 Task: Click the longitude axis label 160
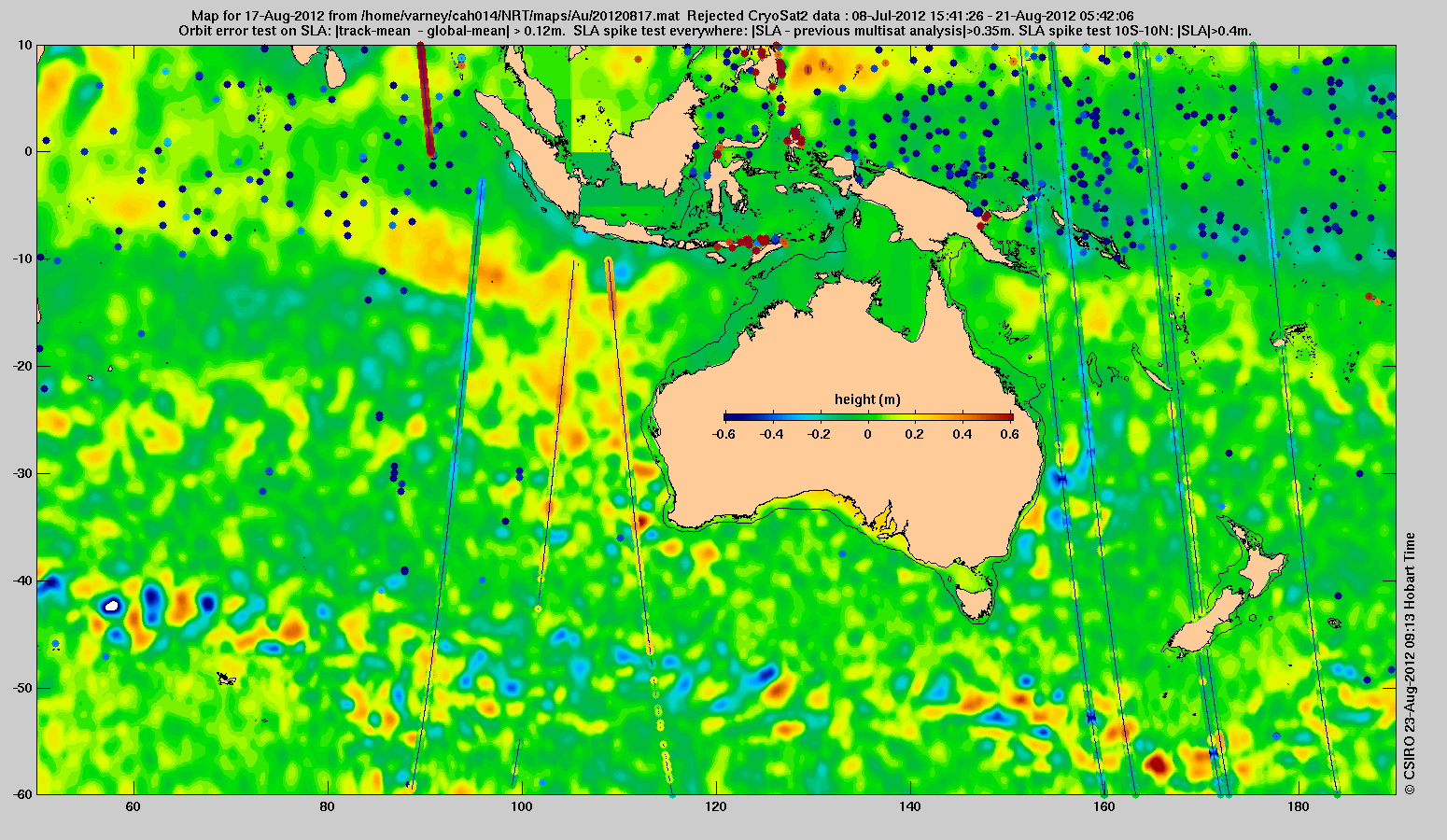(x=1103, y=806)
